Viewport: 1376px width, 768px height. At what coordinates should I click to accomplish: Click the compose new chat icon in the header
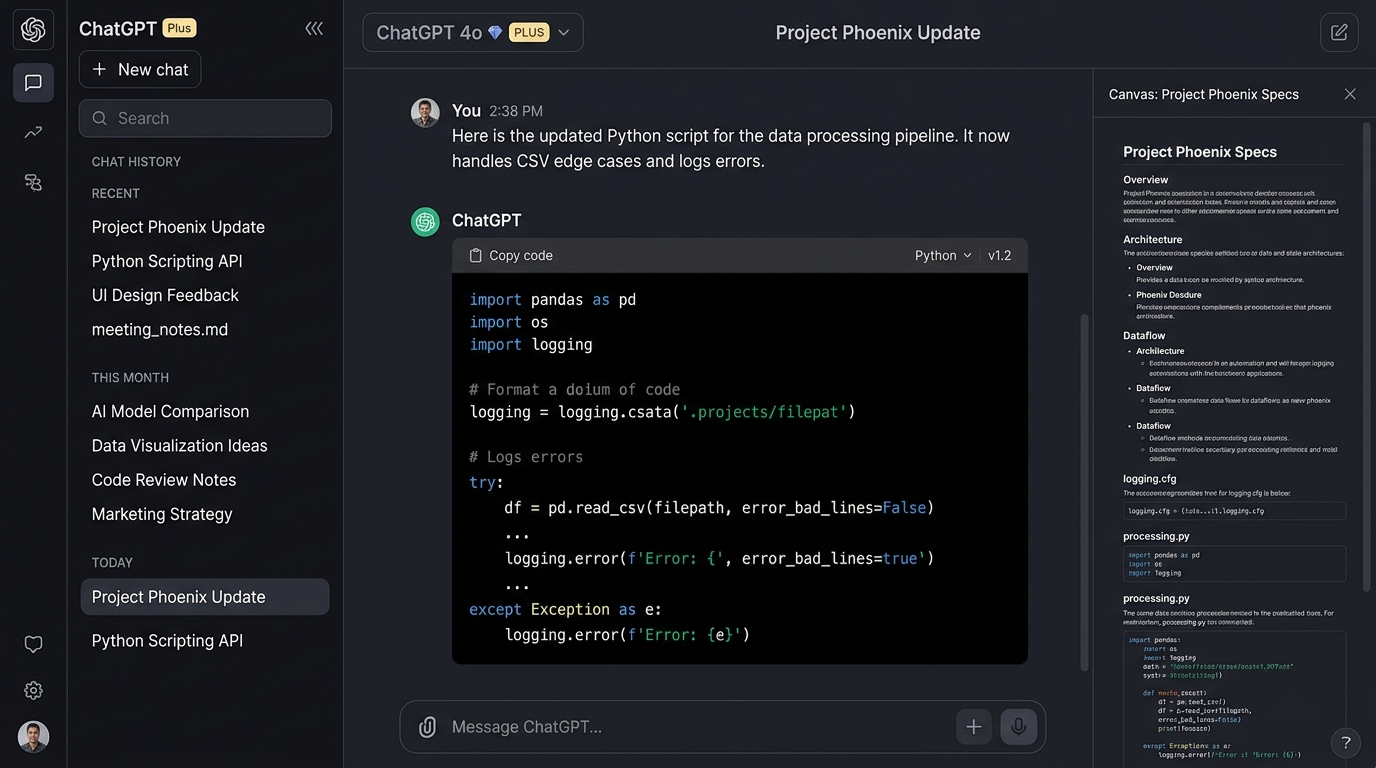tap(1339, 32)
